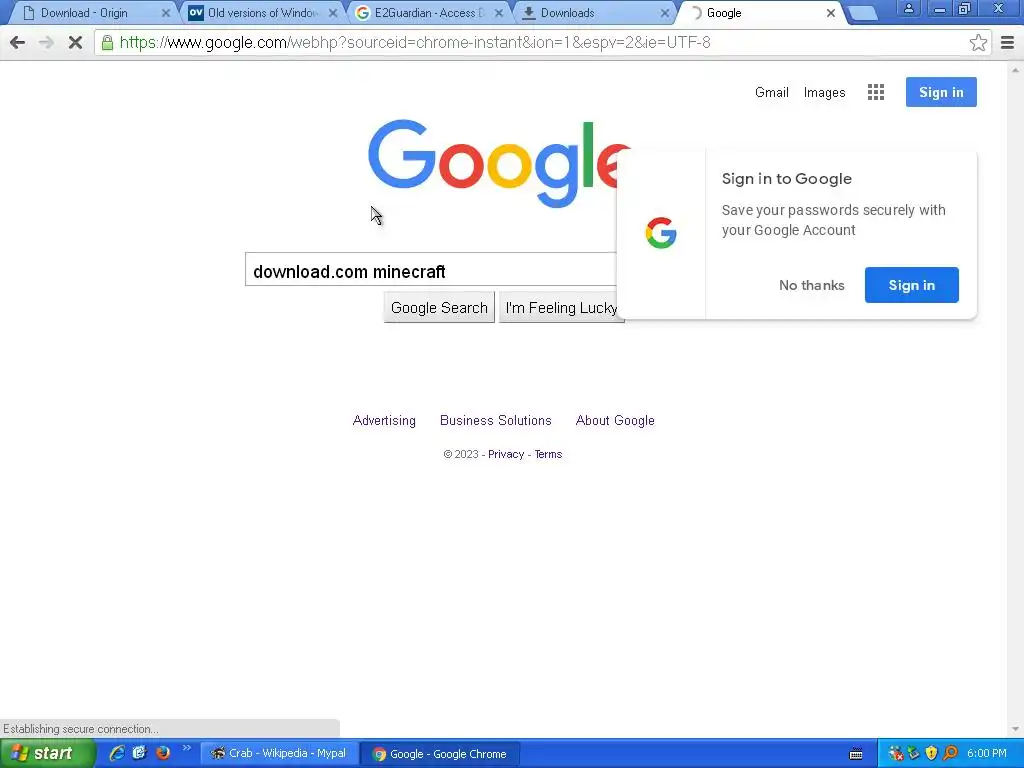Click Google - Google Chrome taskbar button

[x=440, y=754]
